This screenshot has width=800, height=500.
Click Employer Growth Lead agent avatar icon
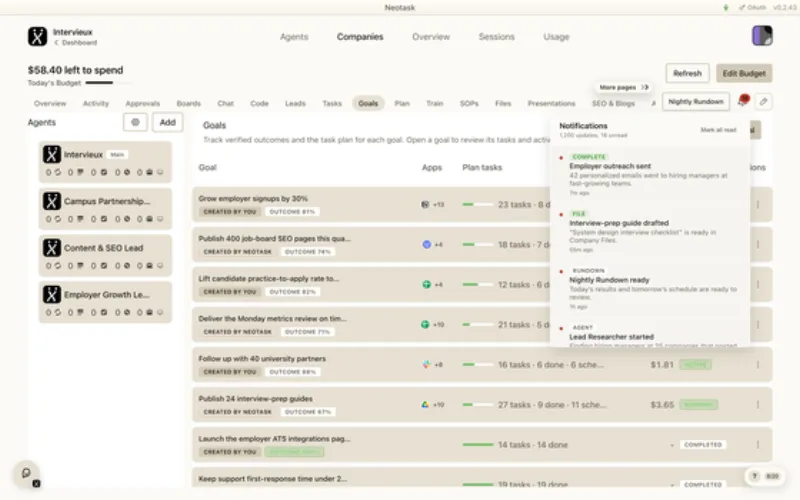[52, 294]
